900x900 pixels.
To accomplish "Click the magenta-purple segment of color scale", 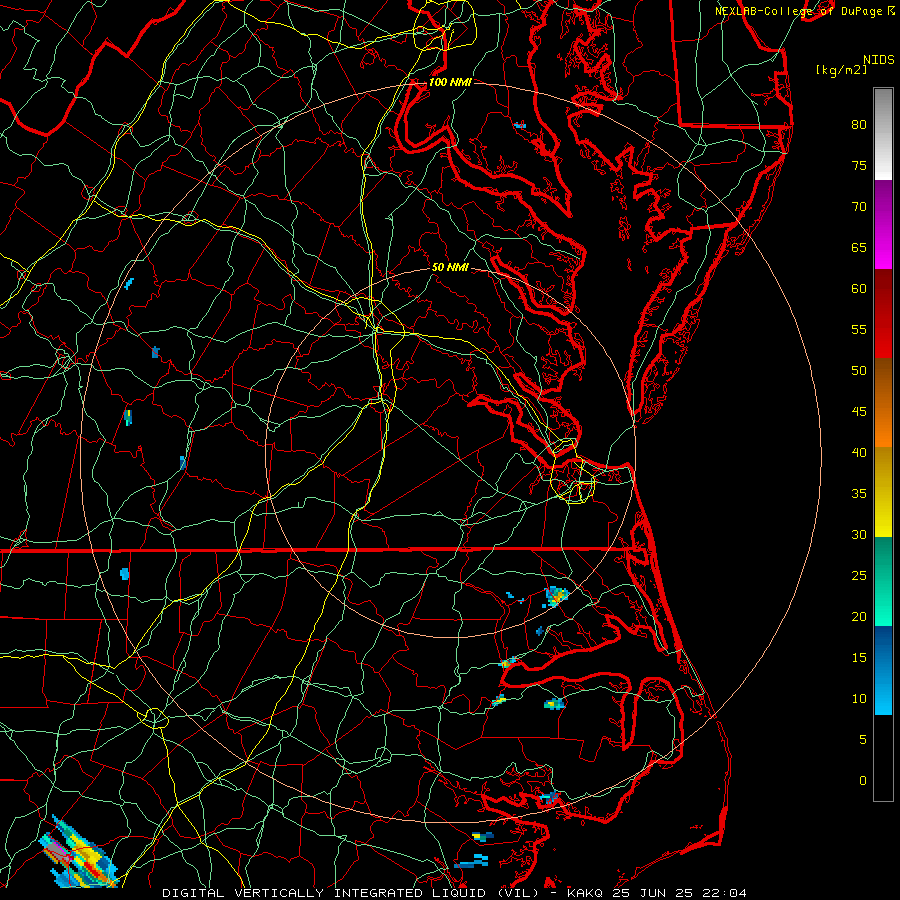I will 883,224.
